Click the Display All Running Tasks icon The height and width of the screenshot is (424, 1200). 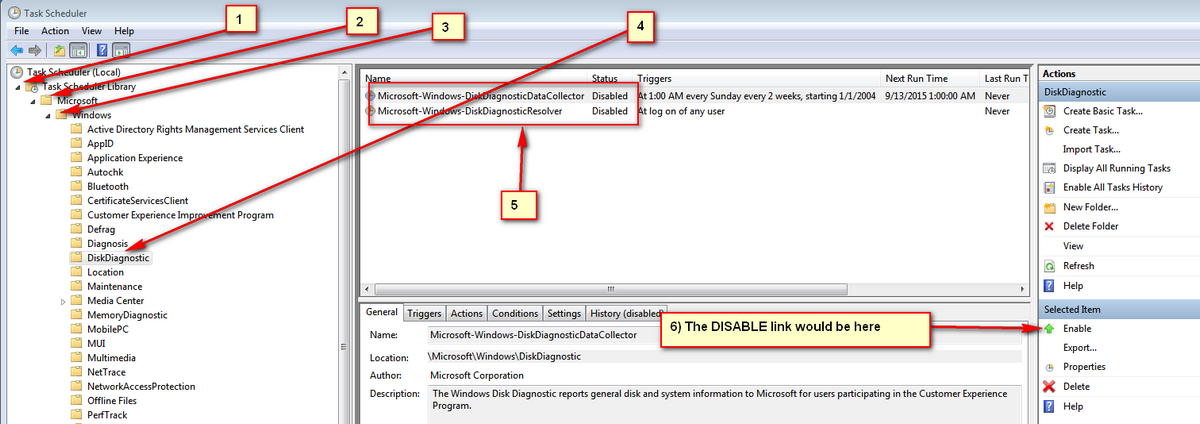[1049, 168]
